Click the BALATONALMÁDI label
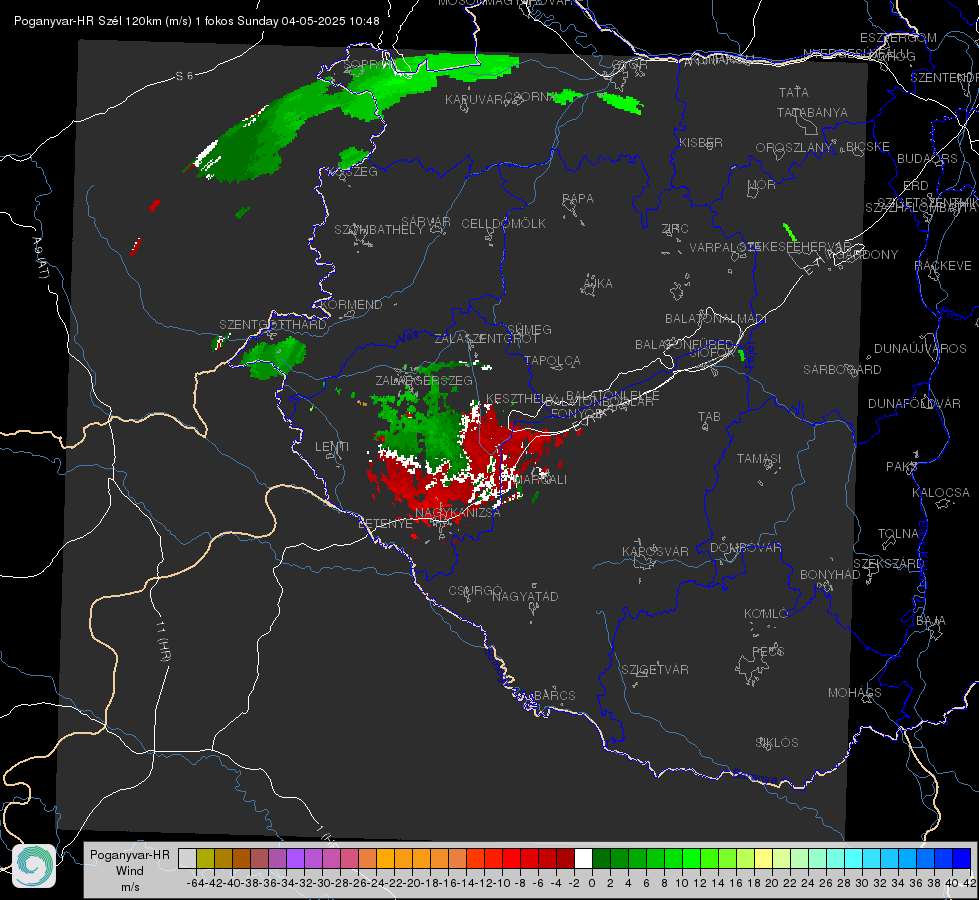Screen dimensions: 979x900 point(716,319)
